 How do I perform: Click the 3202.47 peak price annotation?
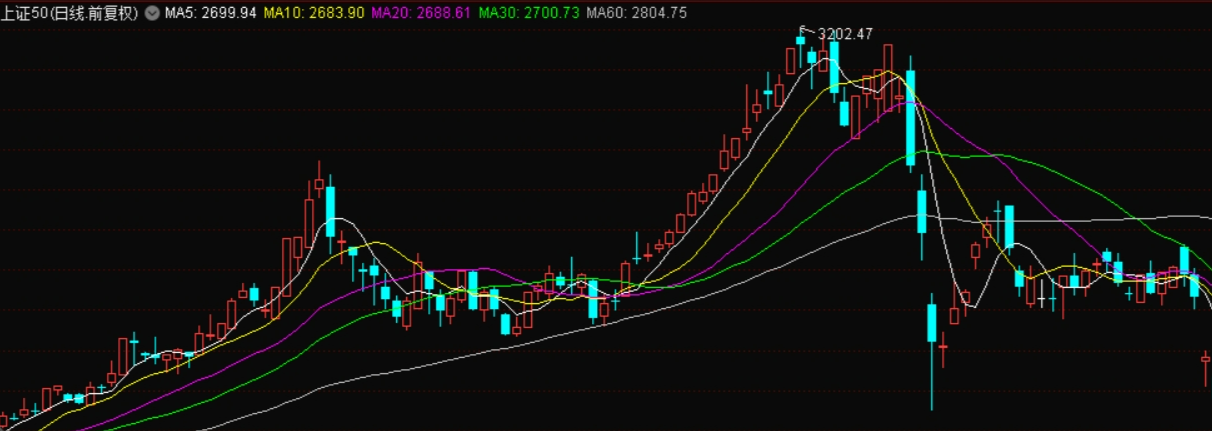click(845, 33)
